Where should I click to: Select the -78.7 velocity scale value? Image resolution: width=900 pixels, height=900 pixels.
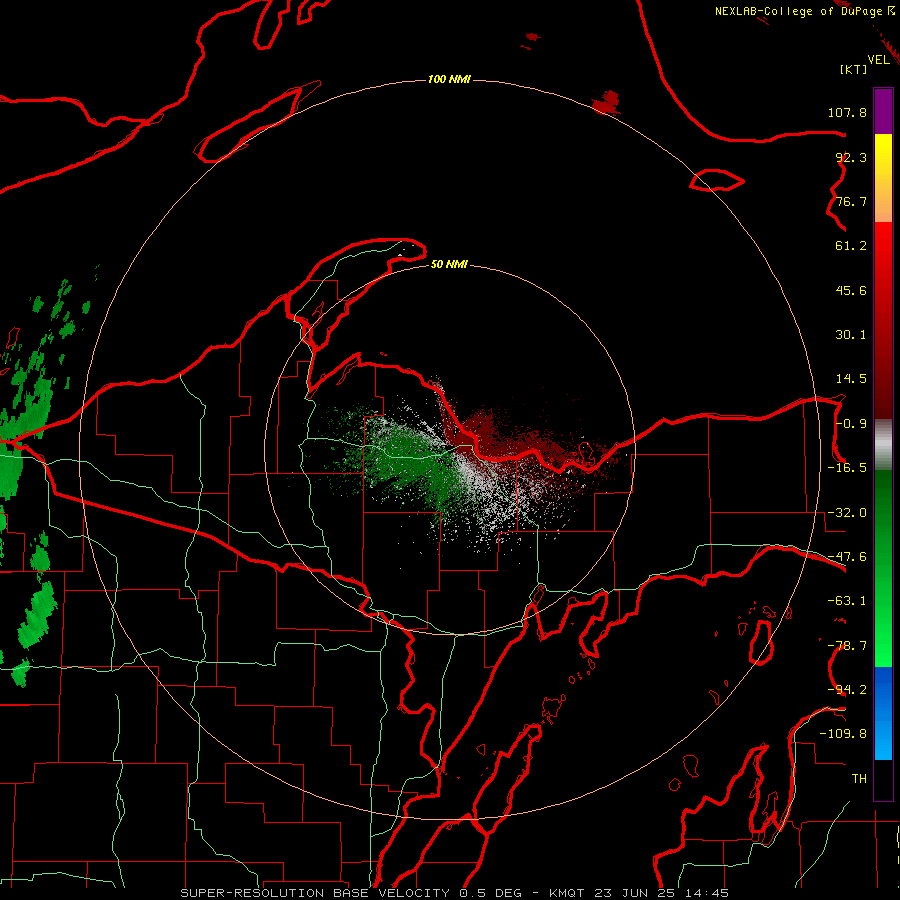coord(847,646)
